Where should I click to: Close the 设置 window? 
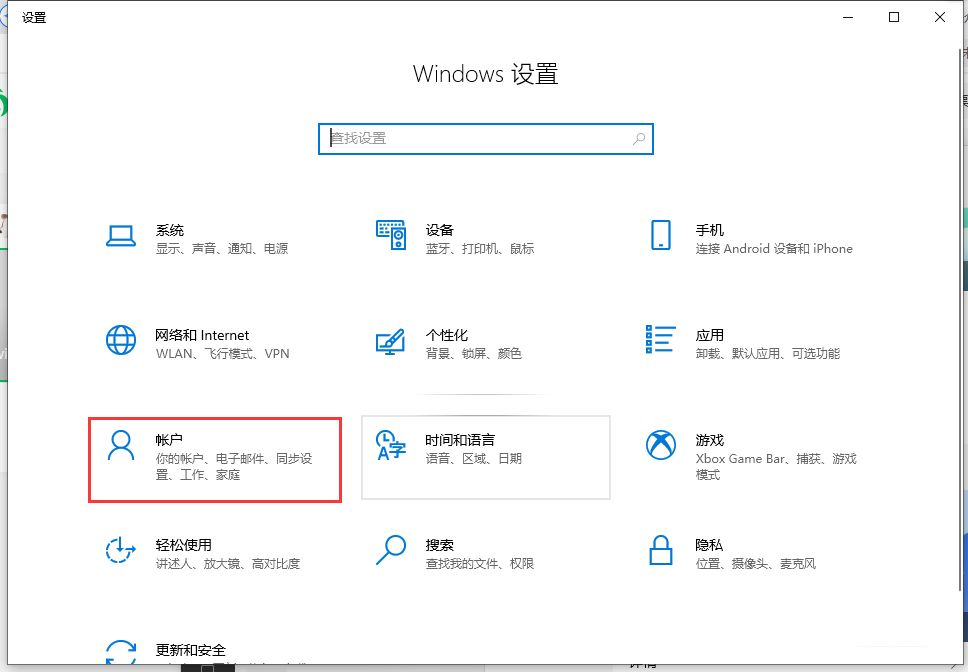tap(940, 17)
